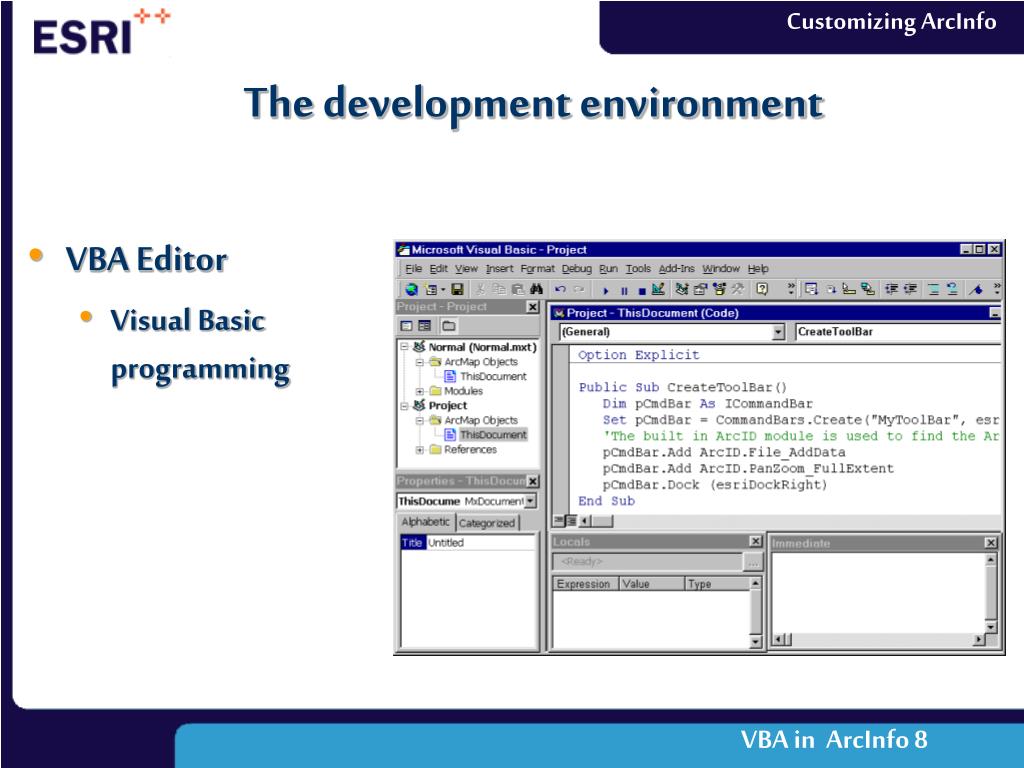This screenshot has width=1024, height=768.
Task: Click View Object icon in Project panel
Action: [424, 325]
